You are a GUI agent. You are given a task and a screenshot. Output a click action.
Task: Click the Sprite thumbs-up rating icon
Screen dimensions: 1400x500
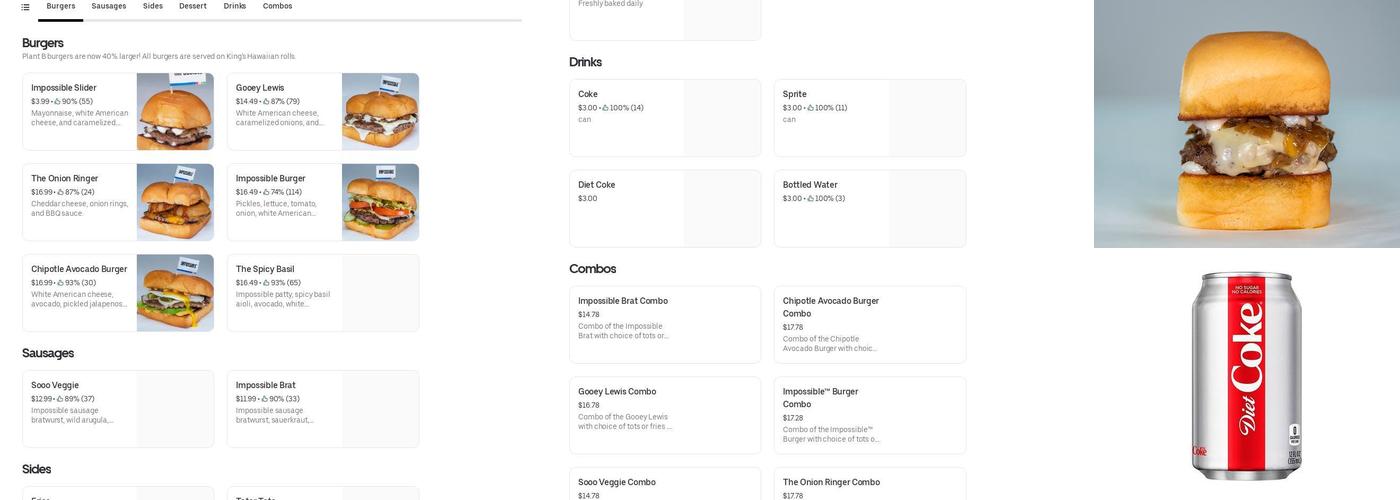(810, 108)
